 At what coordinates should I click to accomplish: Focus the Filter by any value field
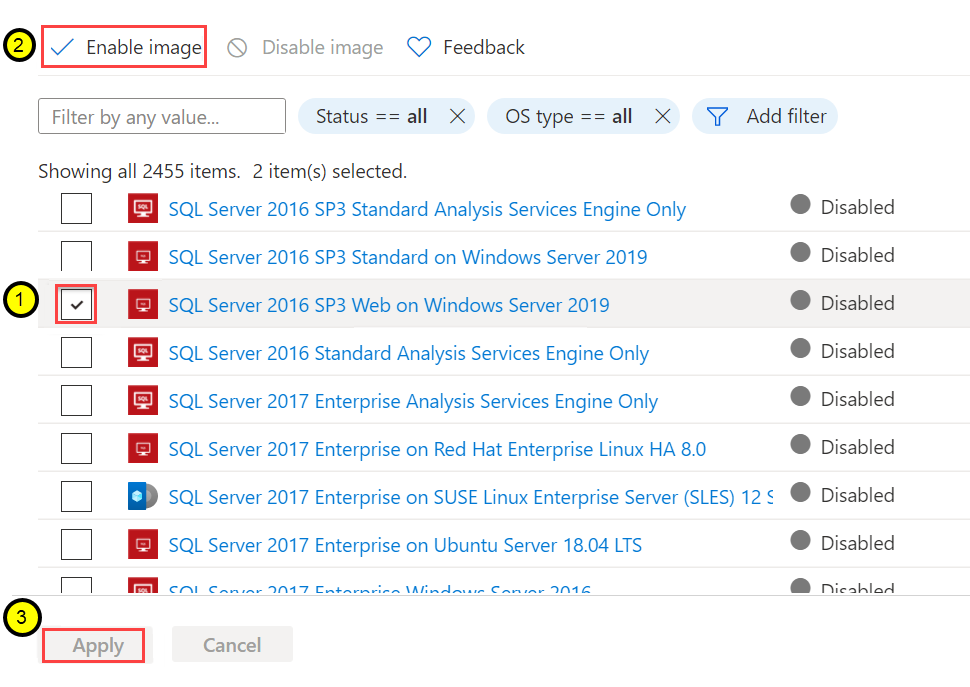162,116
